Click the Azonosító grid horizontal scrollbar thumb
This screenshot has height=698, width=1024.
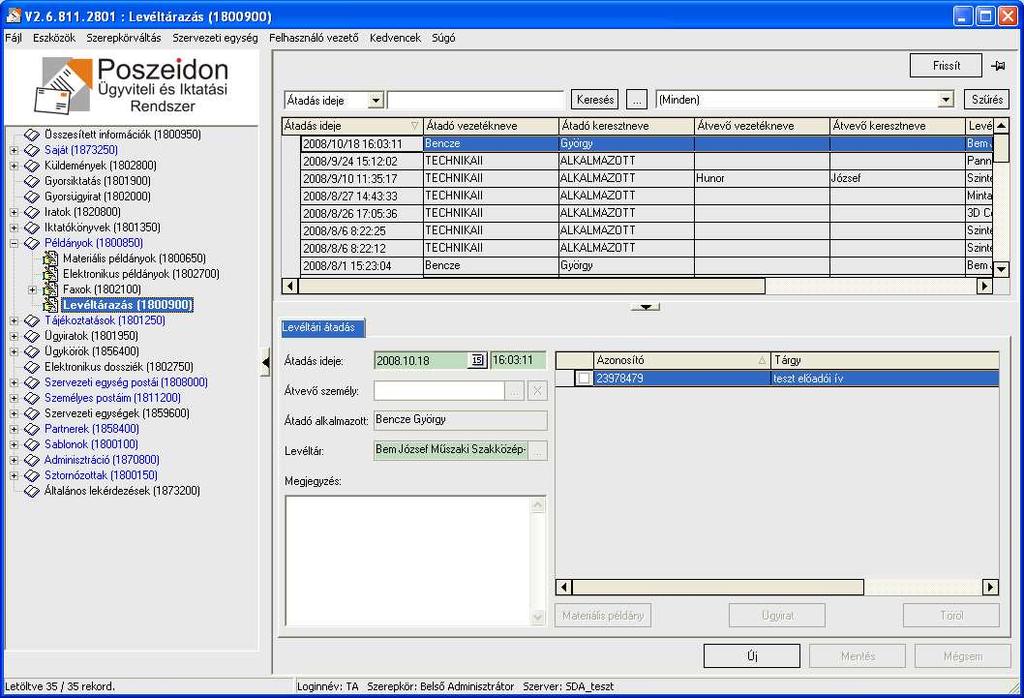[718, 587]
